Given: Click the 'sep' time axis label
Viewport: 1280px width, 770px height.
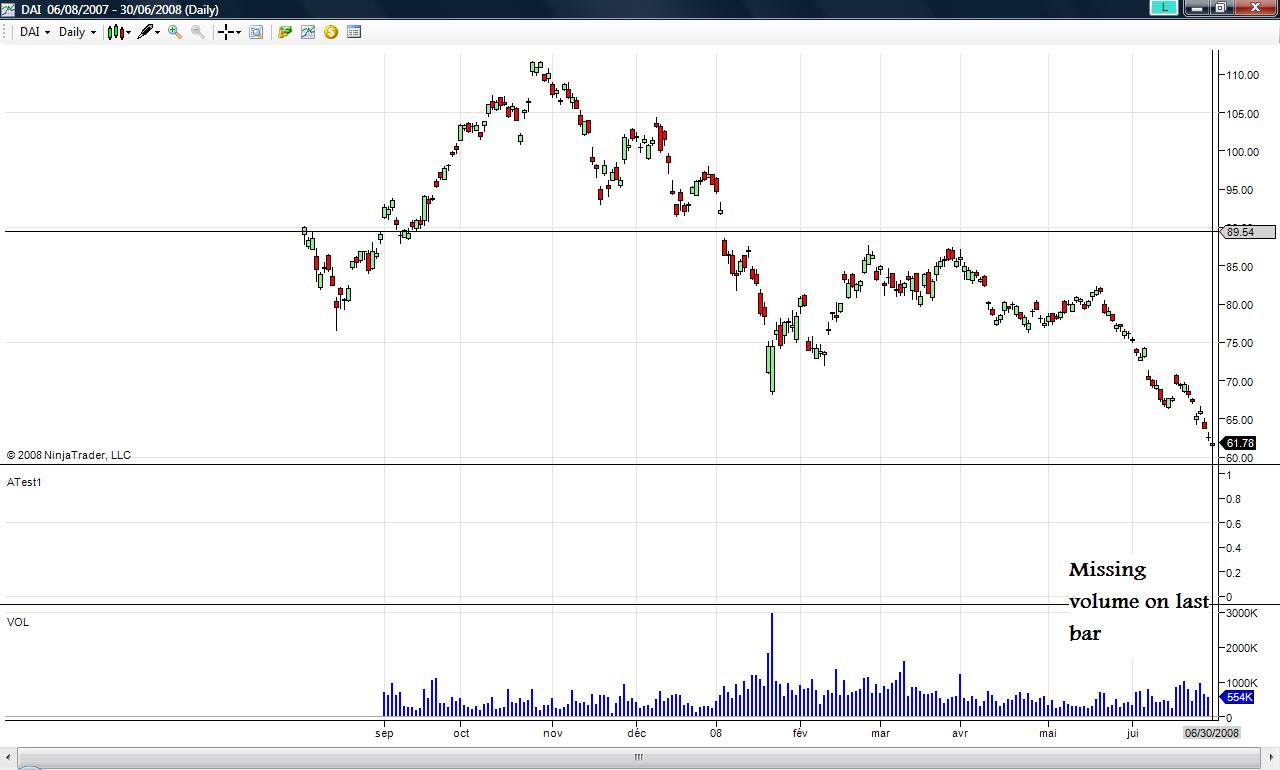Looking at the screenshot, I should click(384, 733).
